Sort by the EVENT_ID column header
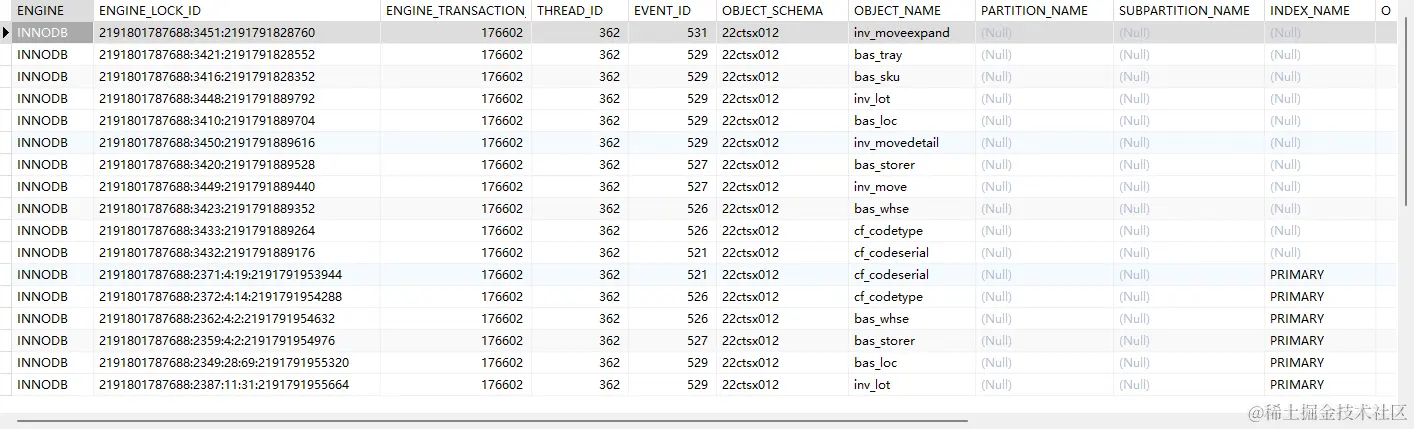1414x429 pixels. point(672,11)
